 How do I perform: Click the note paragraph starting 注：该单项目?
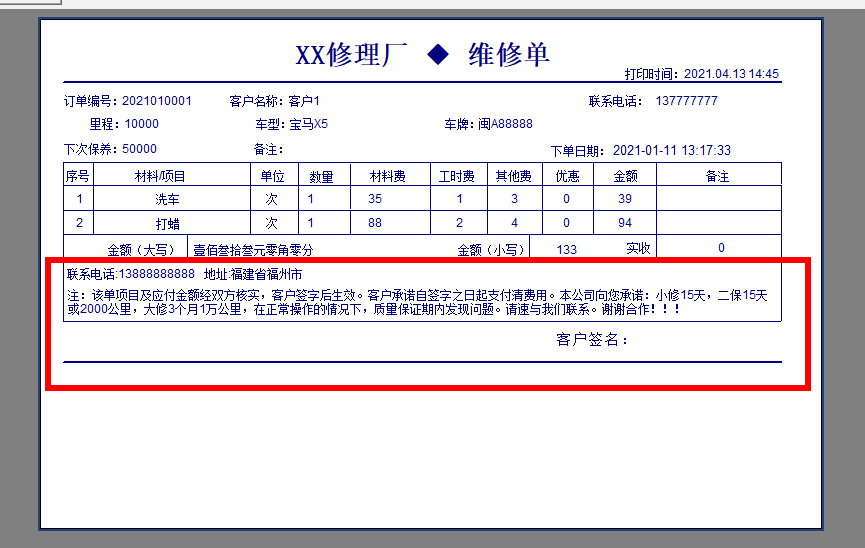417,302
